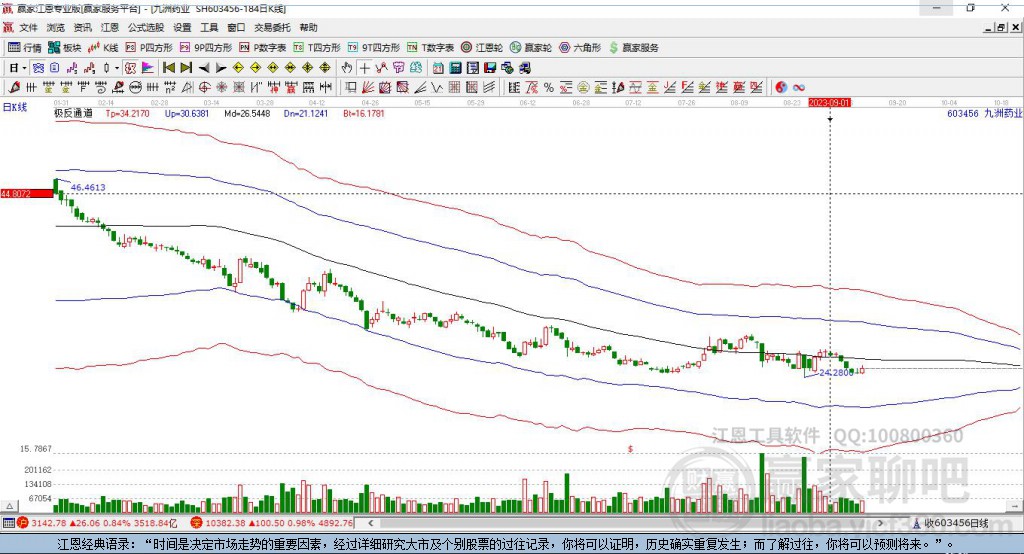Open the 工具 menu
The height and width of the screenshot is (554, 1024).
tap(209, 27)
